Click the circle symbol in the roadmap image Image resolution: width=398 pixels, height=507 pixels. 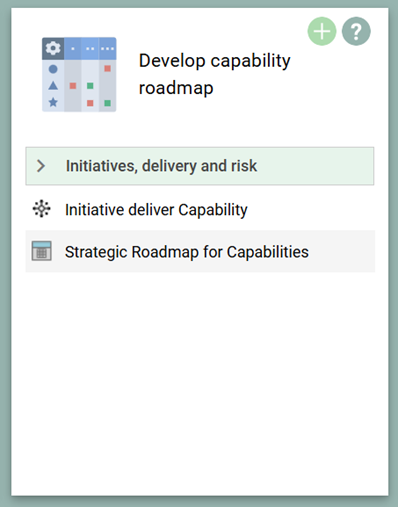53,69
